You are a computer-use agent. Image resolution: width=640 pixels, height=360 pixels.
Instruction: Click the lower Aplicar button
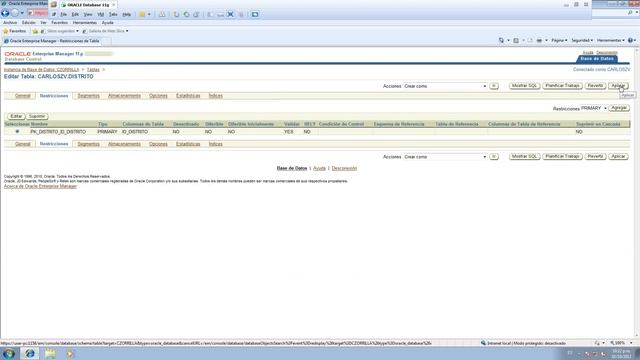(618, 156)
